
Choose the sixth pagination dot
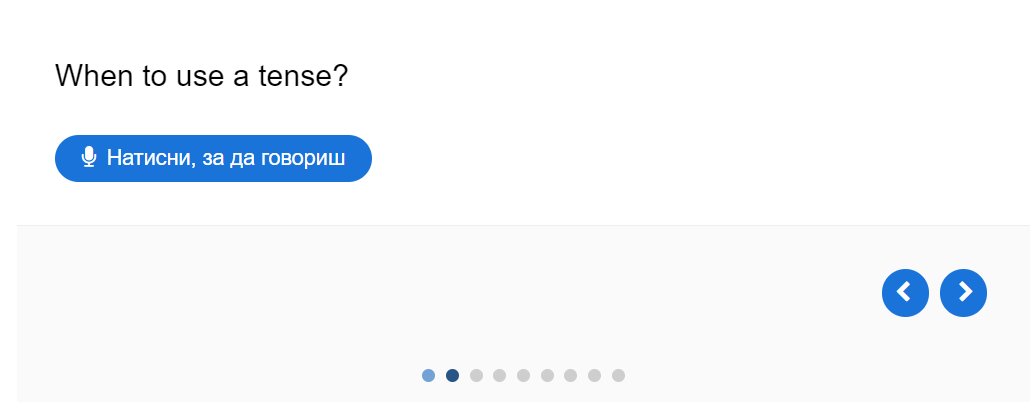coord(547,376)
